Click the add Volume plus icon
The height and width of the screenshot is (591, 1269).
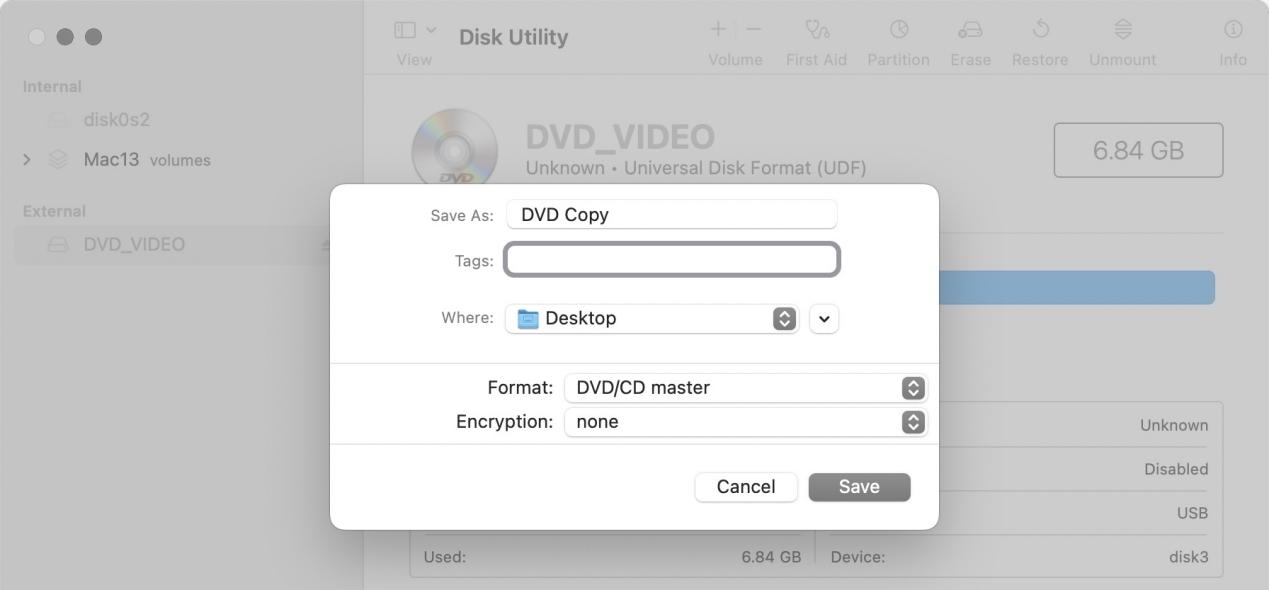click(x=718, y=30)
